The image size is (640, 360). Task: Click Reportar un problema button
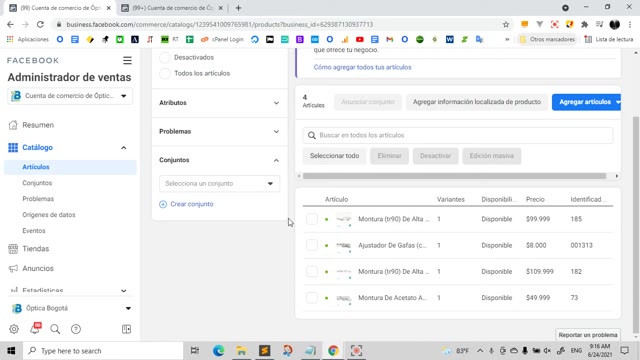(x=588, y=335)
